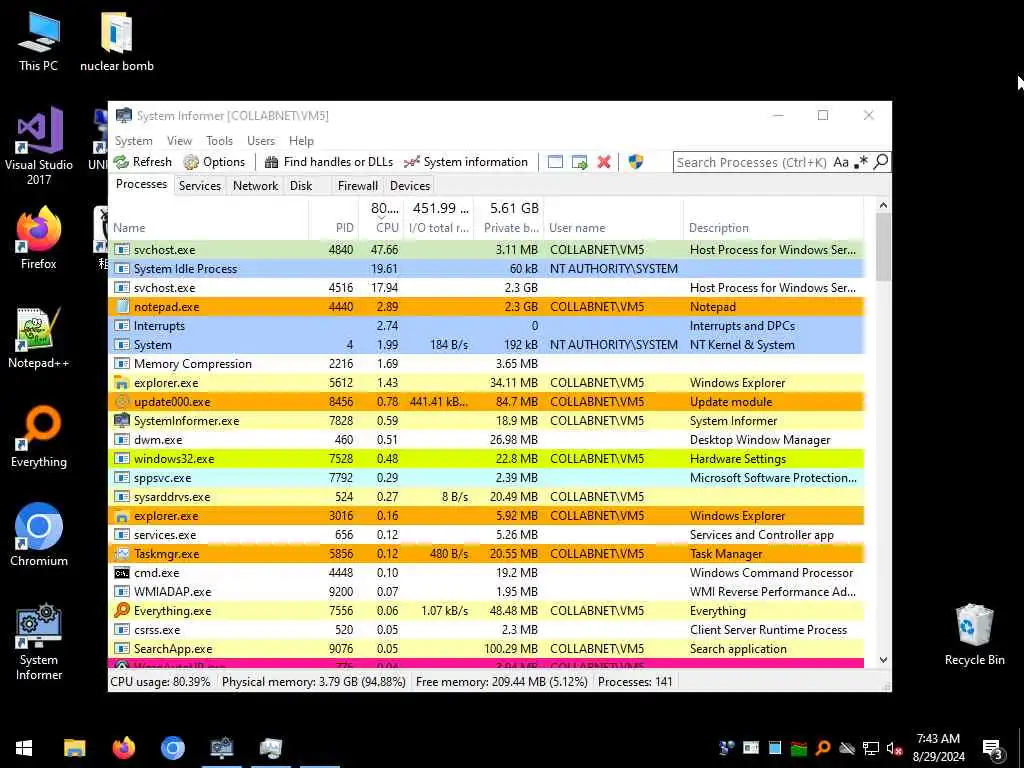Click the Firefox taskbar icon
The height and width of the screenshot is (768, 1024).
(x=123, y=748)
